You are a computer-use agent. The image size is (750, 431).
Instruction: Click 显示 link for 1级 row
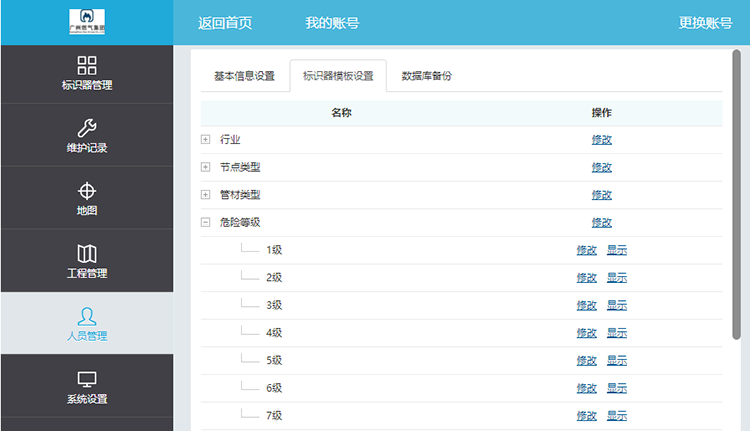(x=617, y=250)
